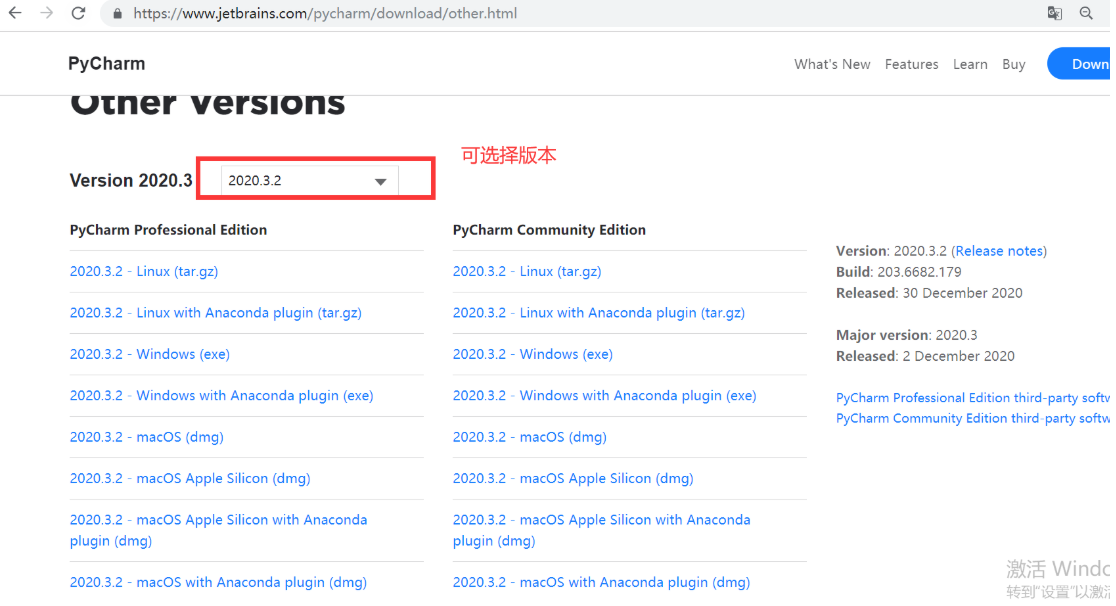This screenshot has height=606, width=1116.
Task: Download Professional 2020.3.2 Windows (exe)
Action: pyautogui.click(x=149, y=354)
